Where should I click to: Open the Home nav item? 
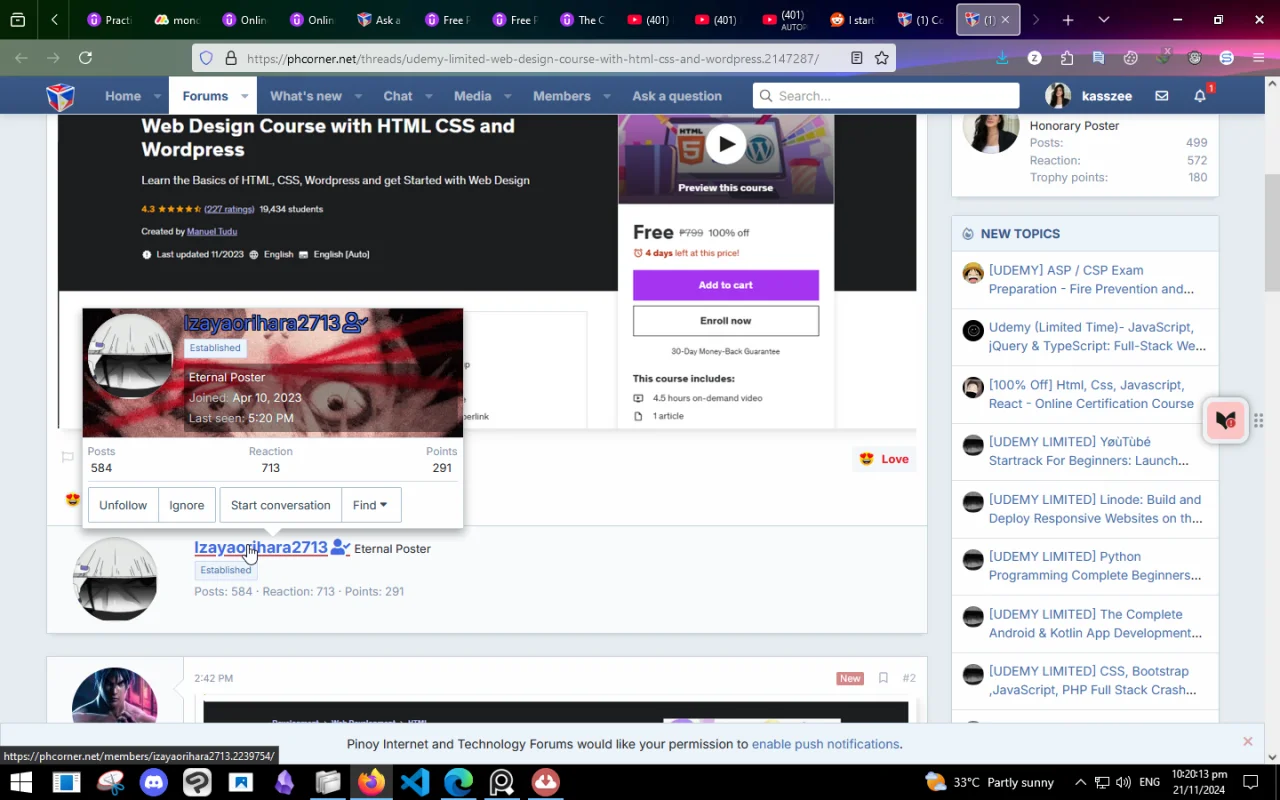click(x=123, y=96)
